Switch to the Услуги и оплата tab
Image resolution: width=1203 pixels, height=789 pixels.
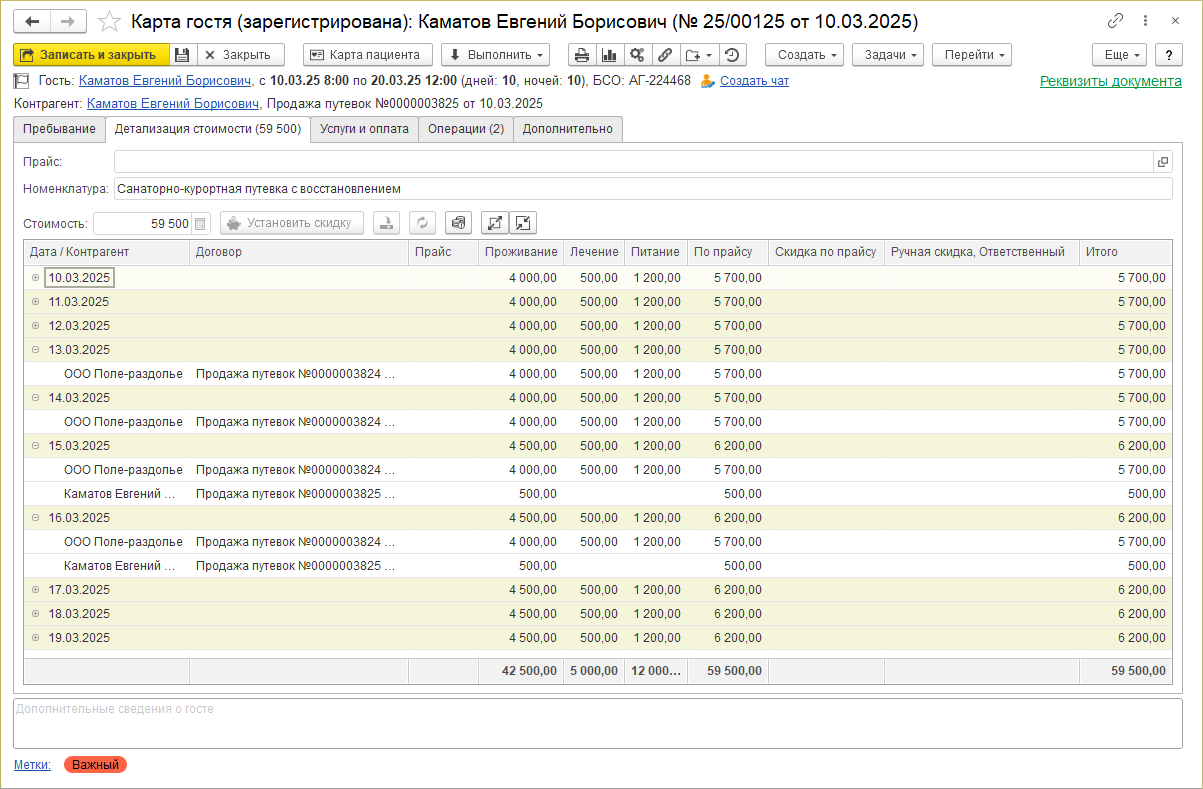click(x=364, y=129)
